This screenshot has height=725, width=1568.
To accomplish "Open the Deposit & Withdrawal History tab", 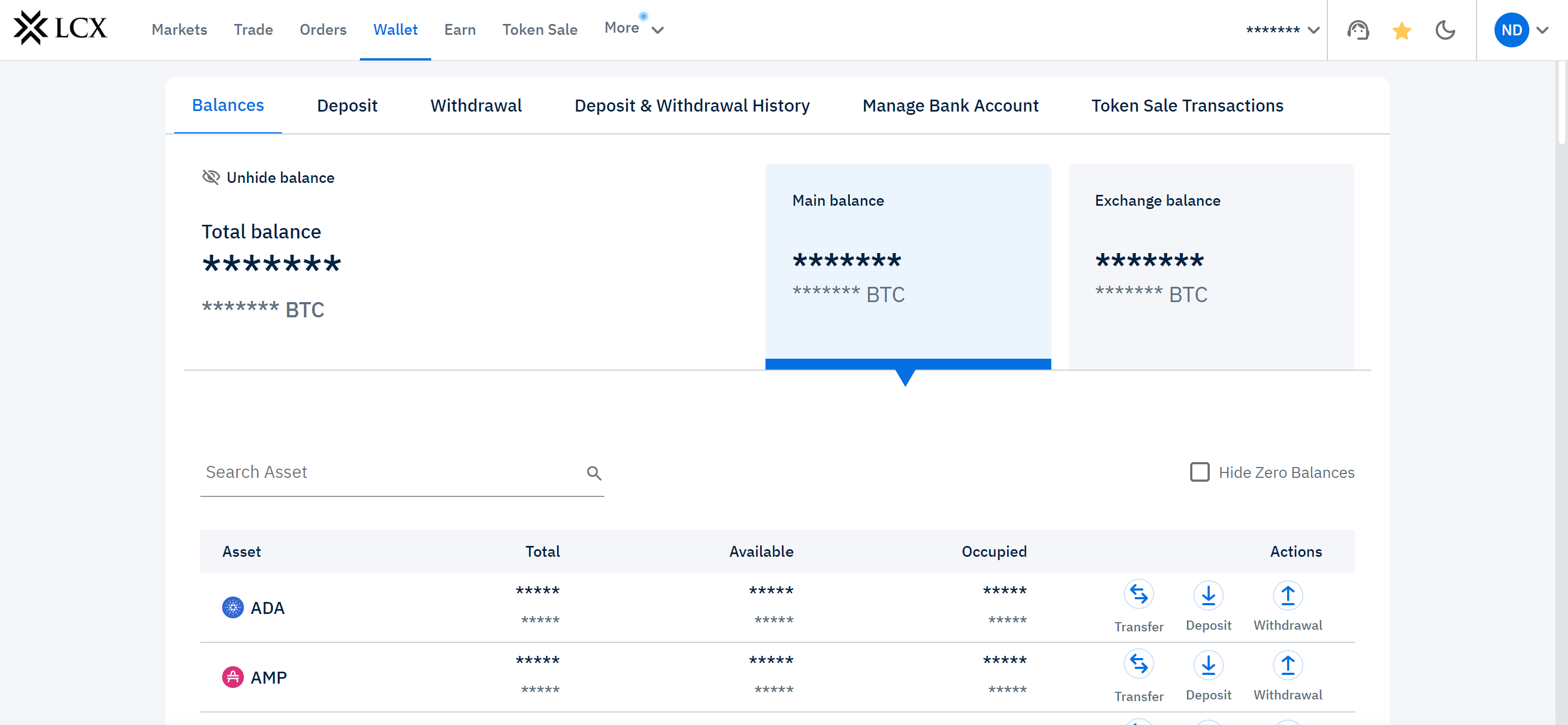I will point(691,105).
